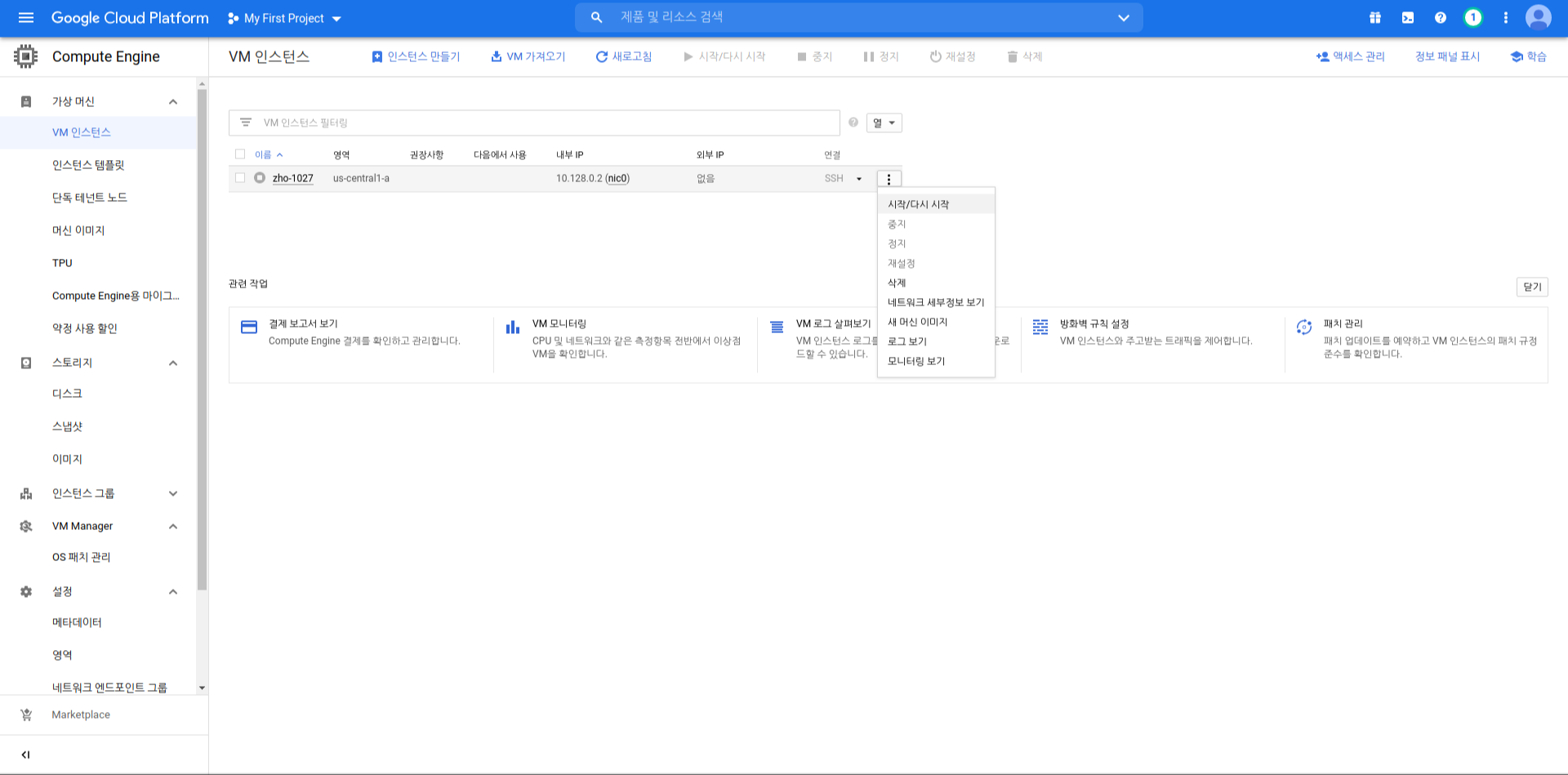Open 디스크 in sidebar
This screenshot has width=1568, height=775.
[x=67, y=394]
